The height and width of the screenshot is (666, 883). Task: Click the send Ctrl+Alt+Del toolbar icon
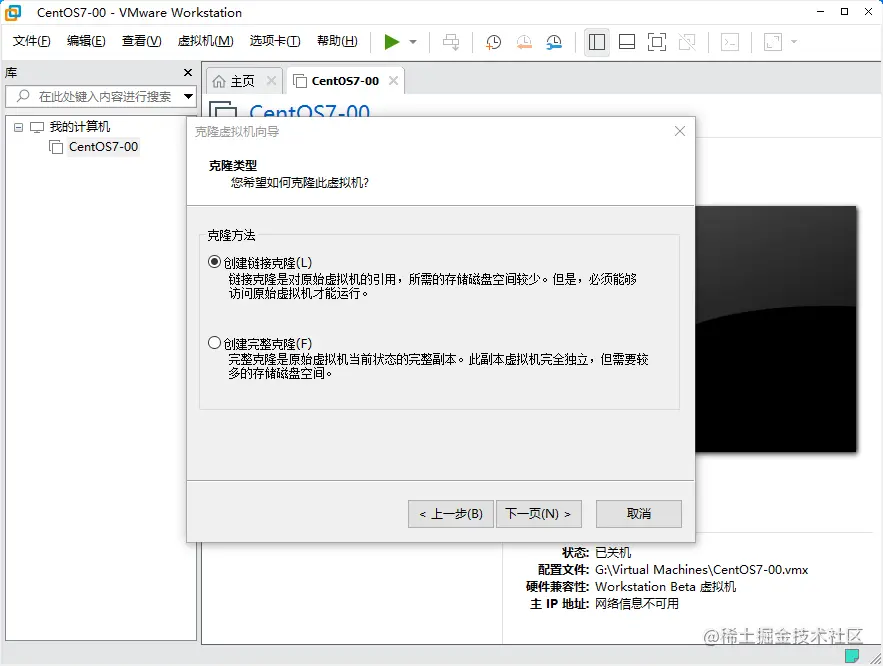[x=451, y=42]
